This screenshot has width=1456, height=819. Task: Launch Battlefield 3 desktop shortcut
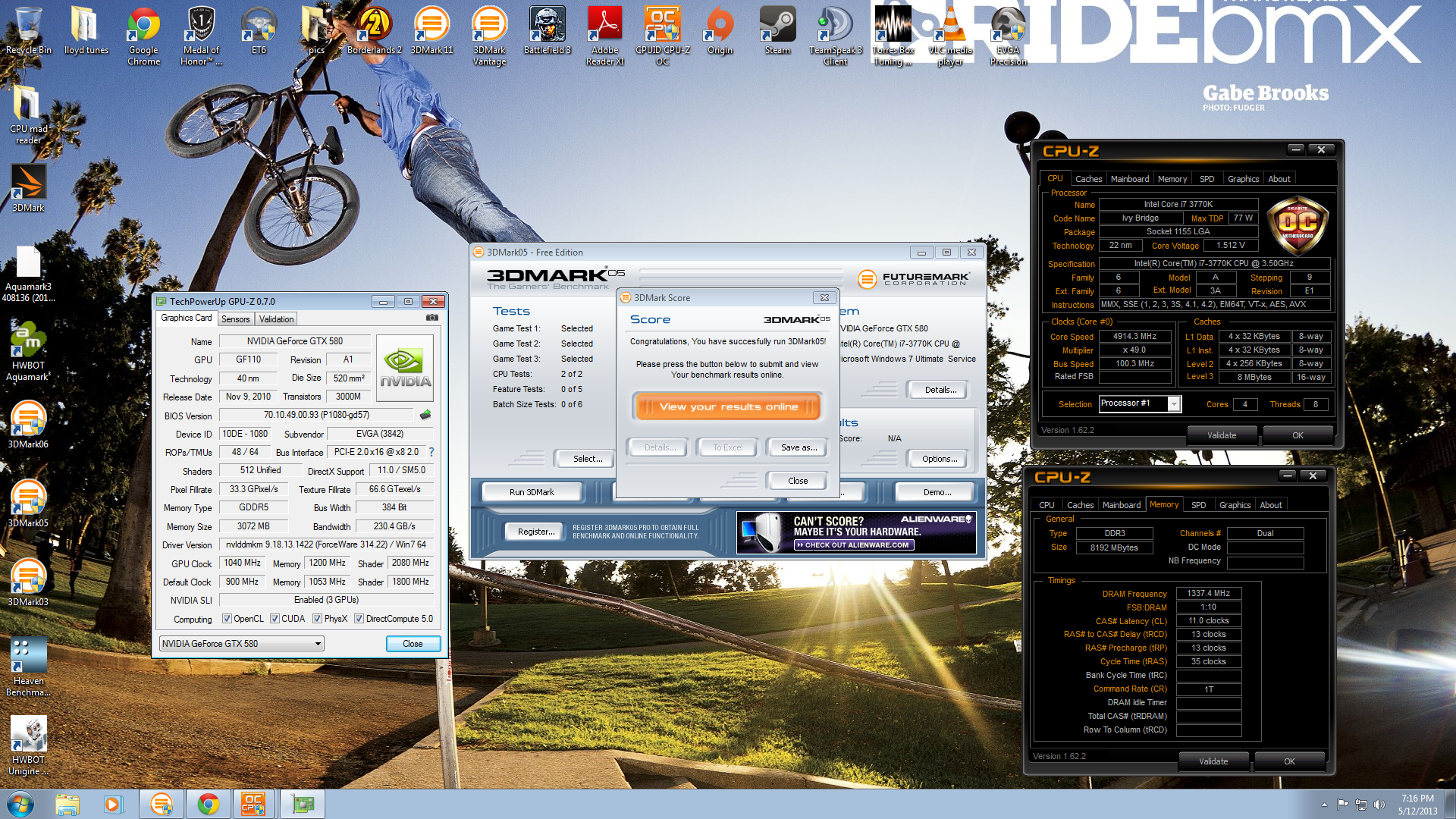(x=547, y=31)
